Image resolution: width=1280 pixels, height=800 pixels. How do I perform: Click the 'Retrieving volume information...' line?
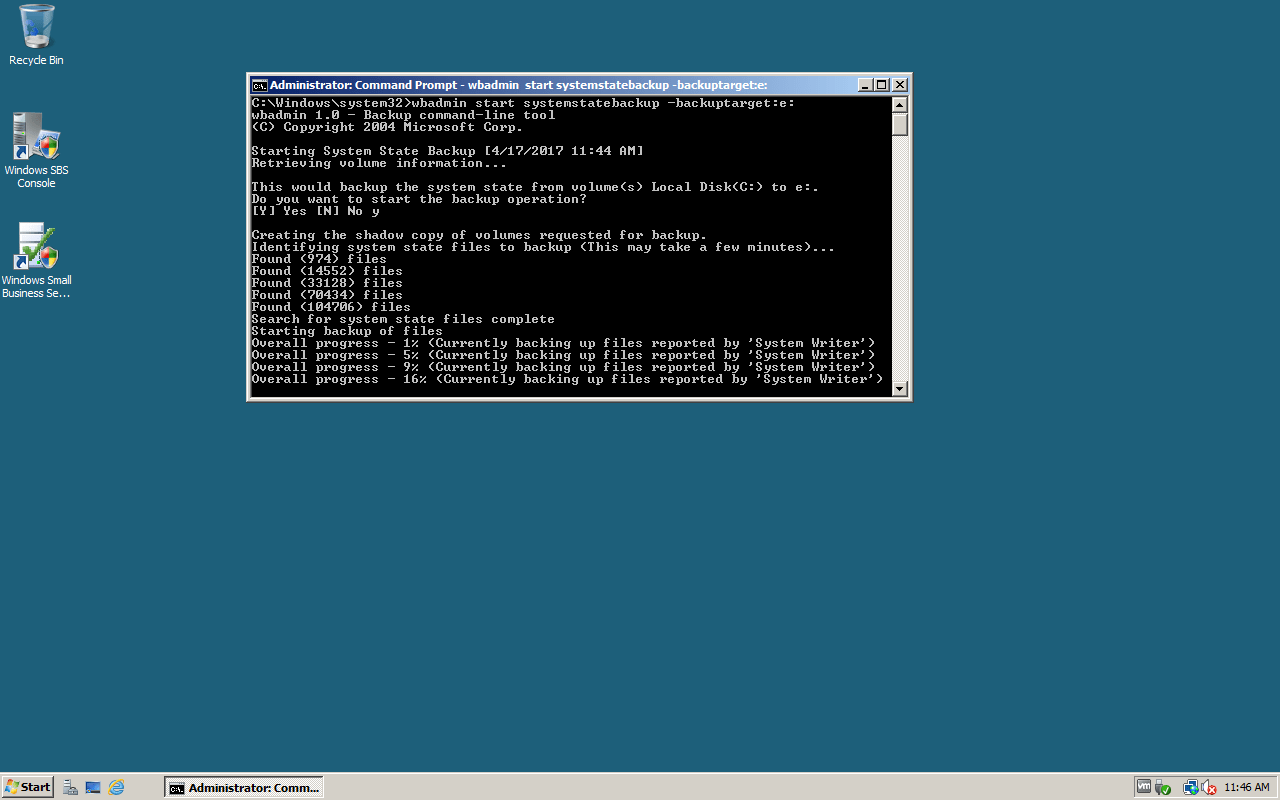379,163
